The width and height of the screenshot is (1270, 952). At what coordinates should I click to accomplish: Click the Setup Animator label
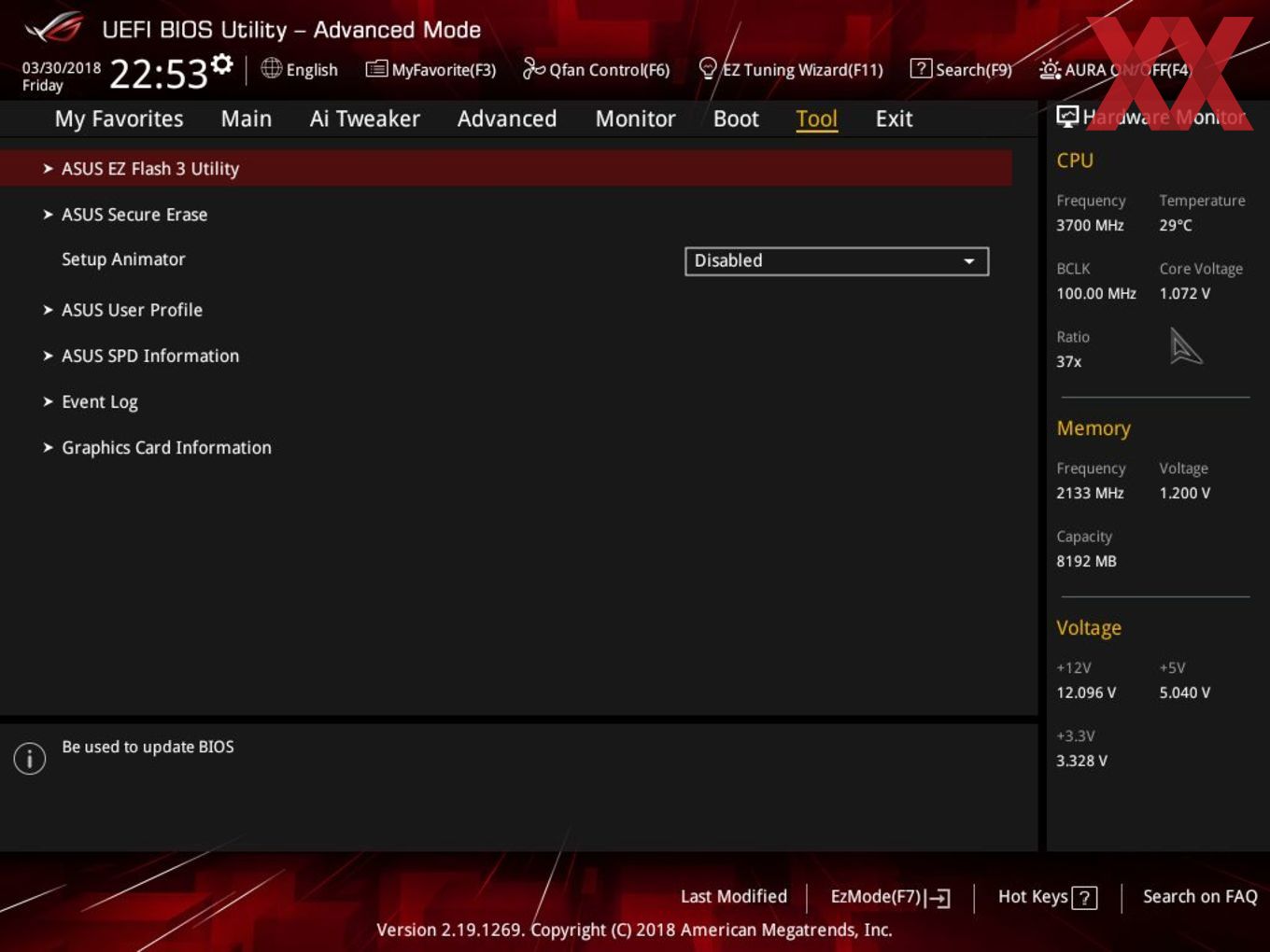123,259
